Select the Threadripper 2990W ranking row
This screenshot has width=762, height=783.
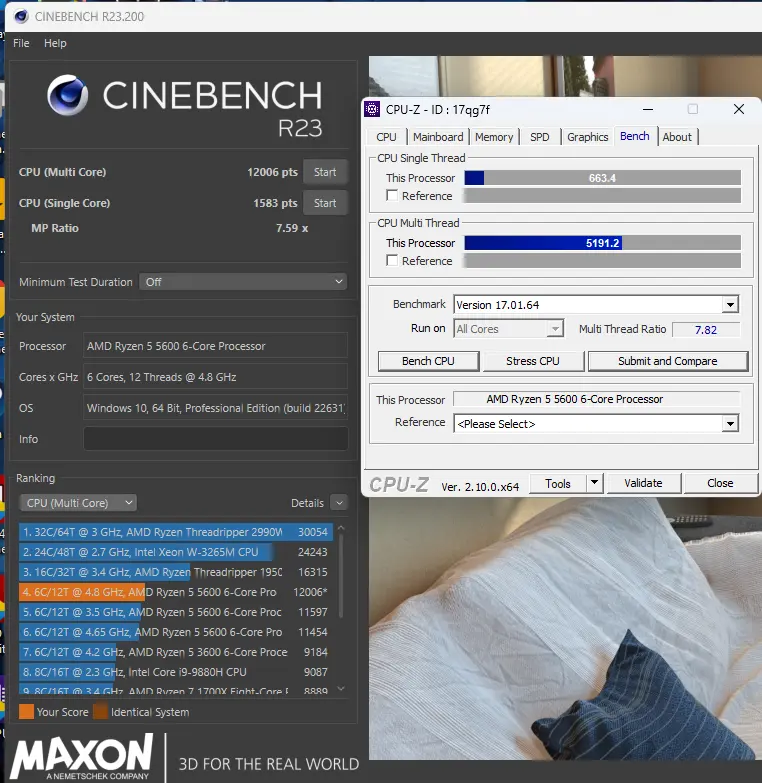[176, 532]
